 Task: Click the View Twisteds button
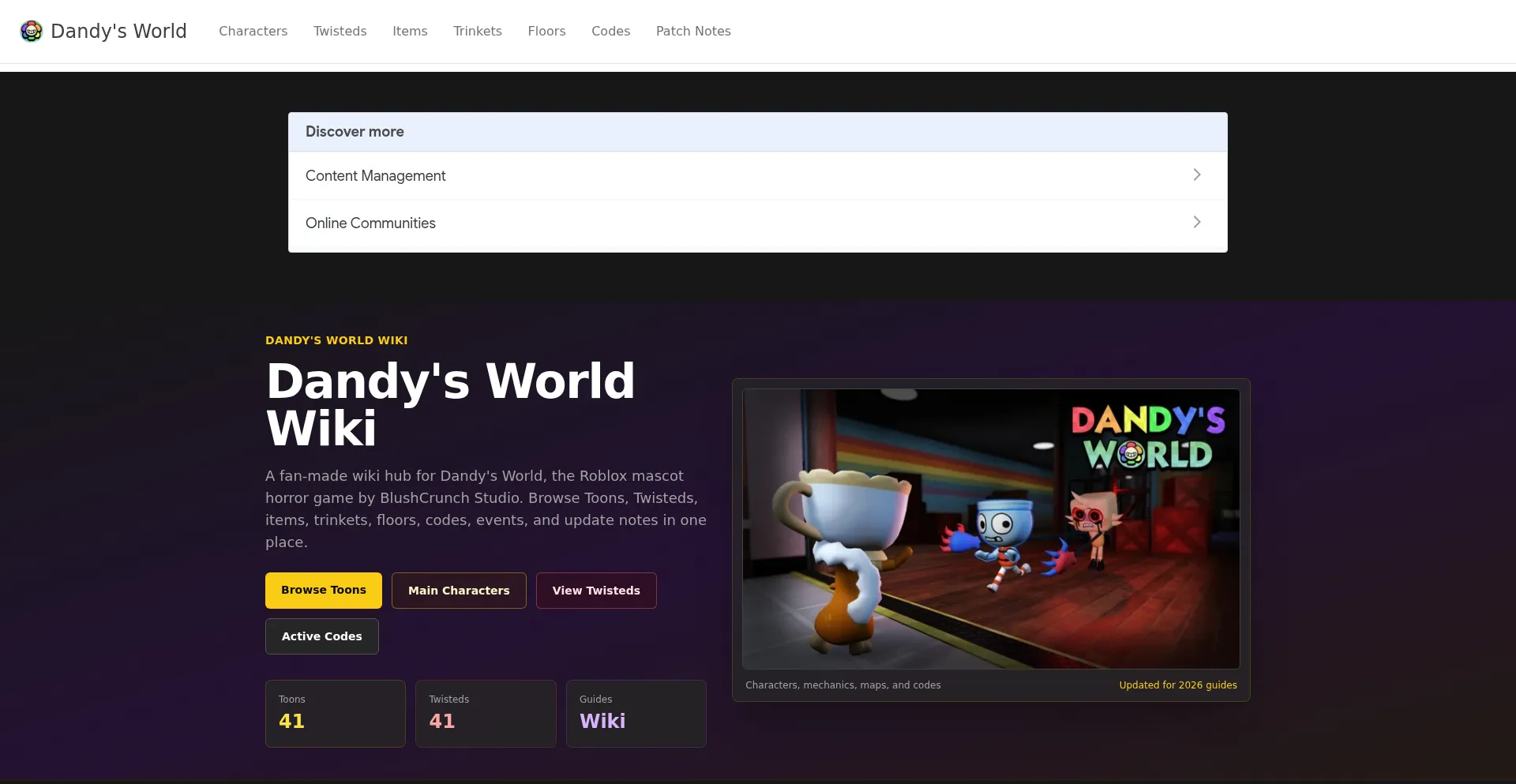pyautogui.click(x=596, y=591)
